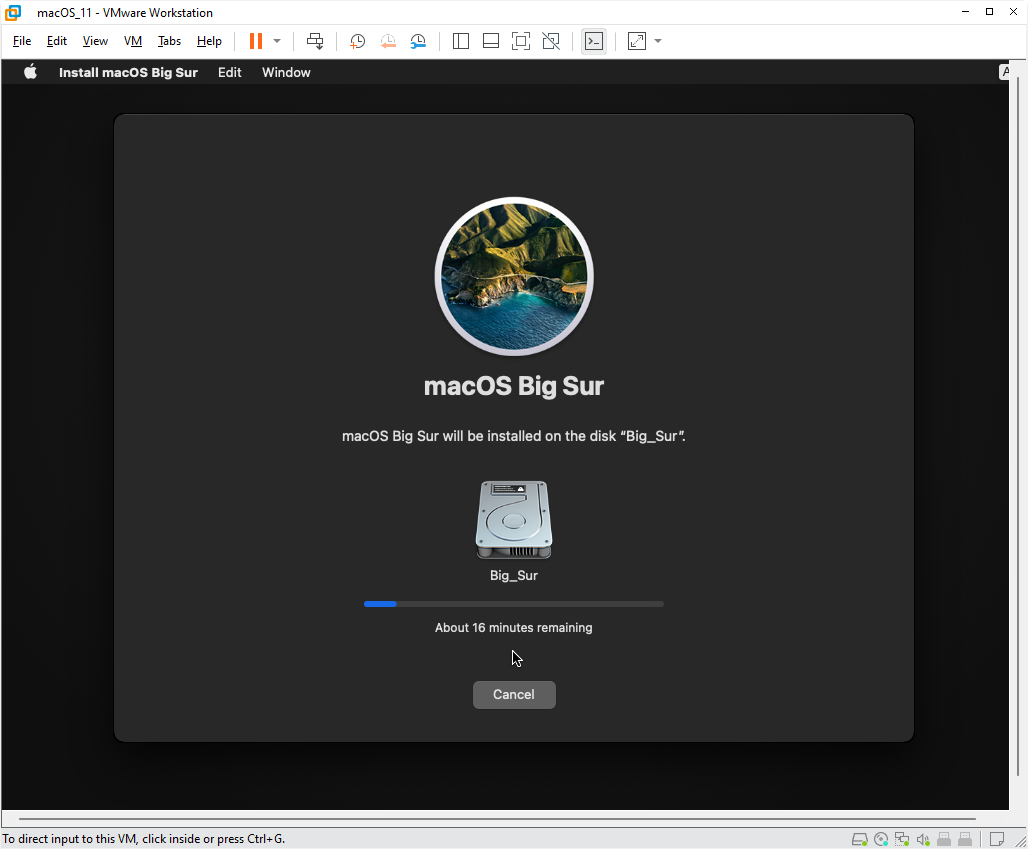Click the Send Ctrl+Alt+Del toolbar icon
Image resolution: width=1028 pixels, height=849 pixels.
click(x=315, y=41)
